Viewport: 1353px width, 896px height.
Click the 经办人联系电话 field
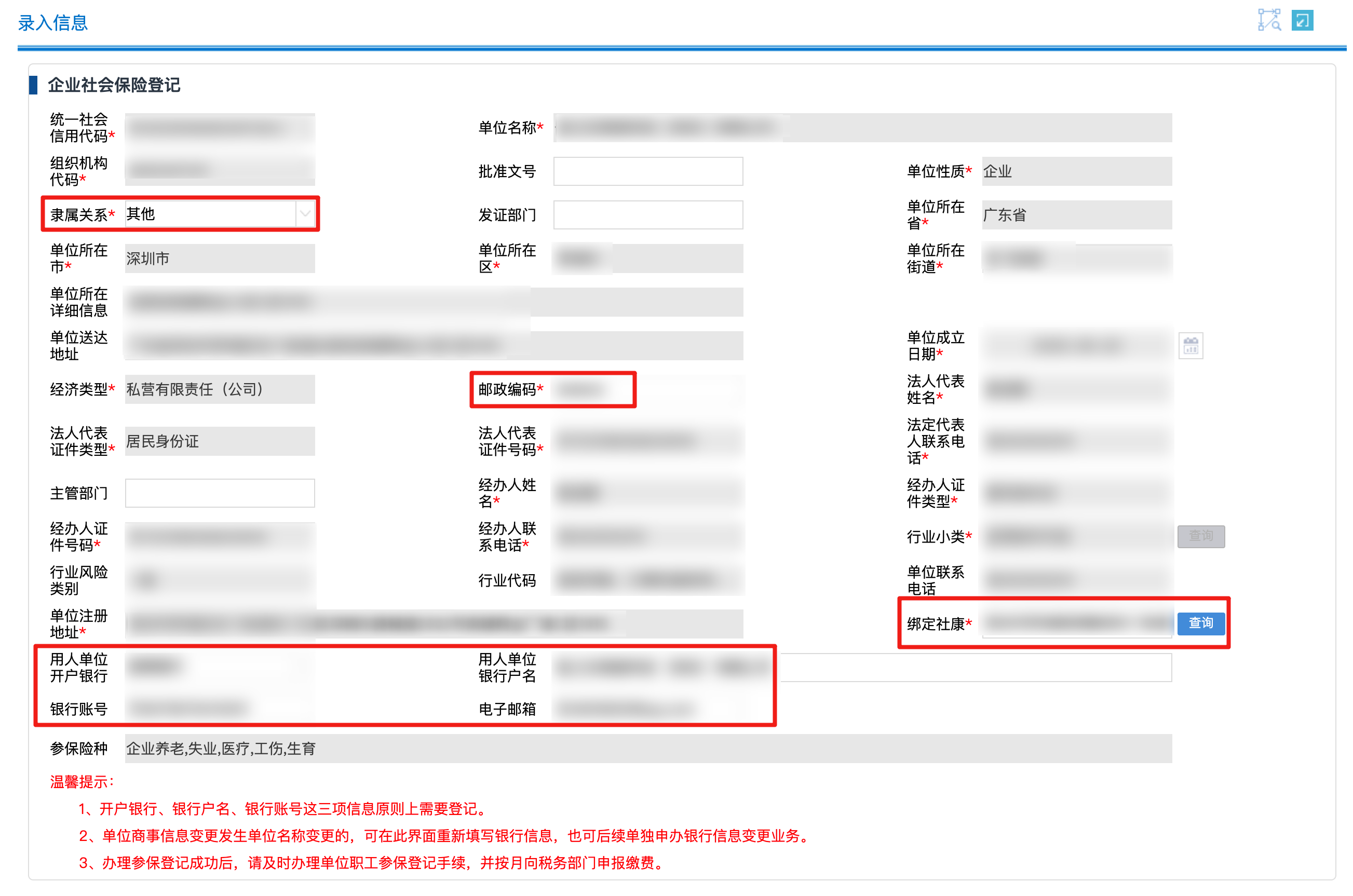(648, 537)
